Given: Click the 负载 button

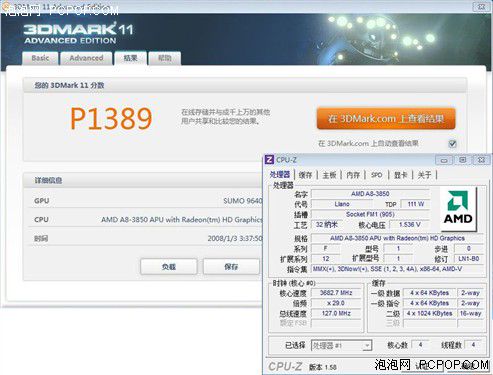Looking at the screenshot, I should pyautogui.click(x=169, y=267).
